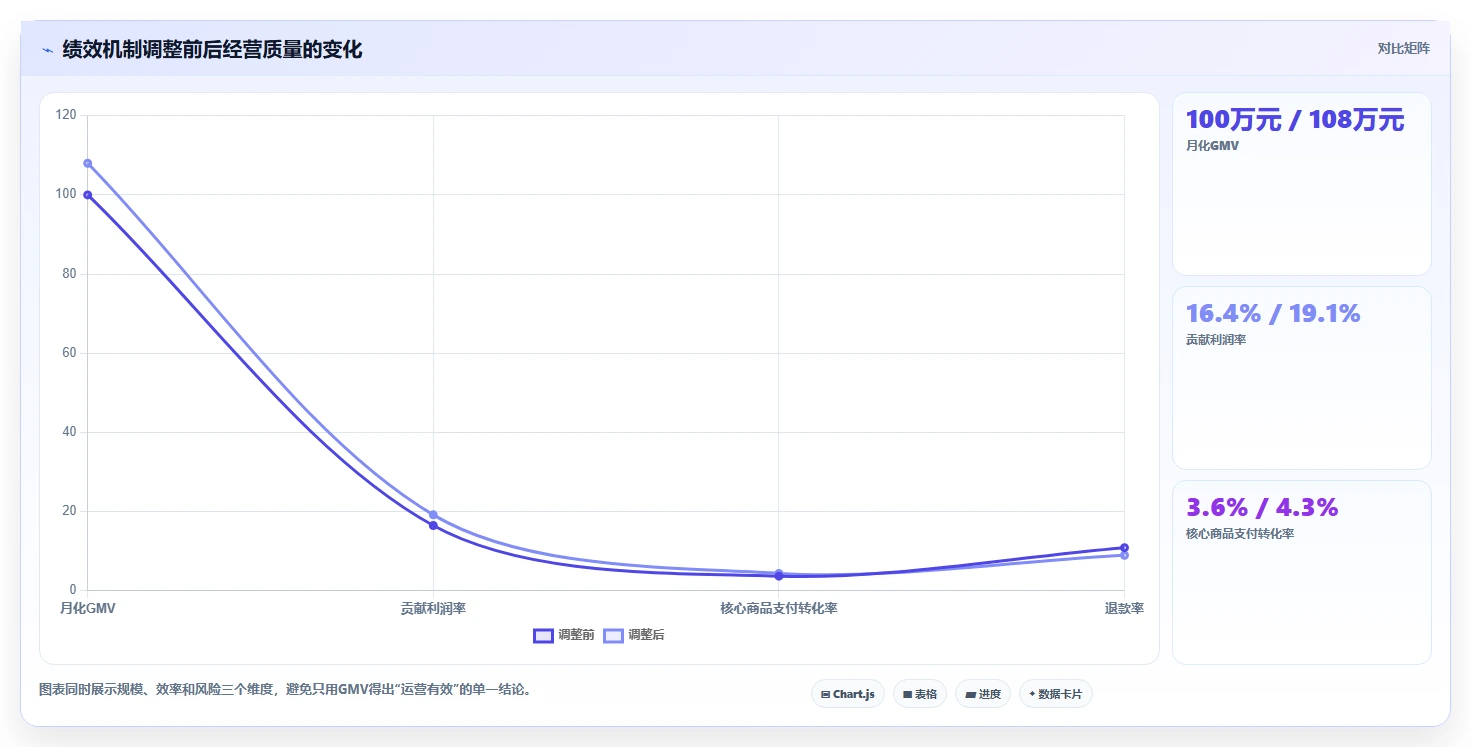Click the 3.6% / 4.3% card value
Screen dimensions: 1471x747
1262,508
